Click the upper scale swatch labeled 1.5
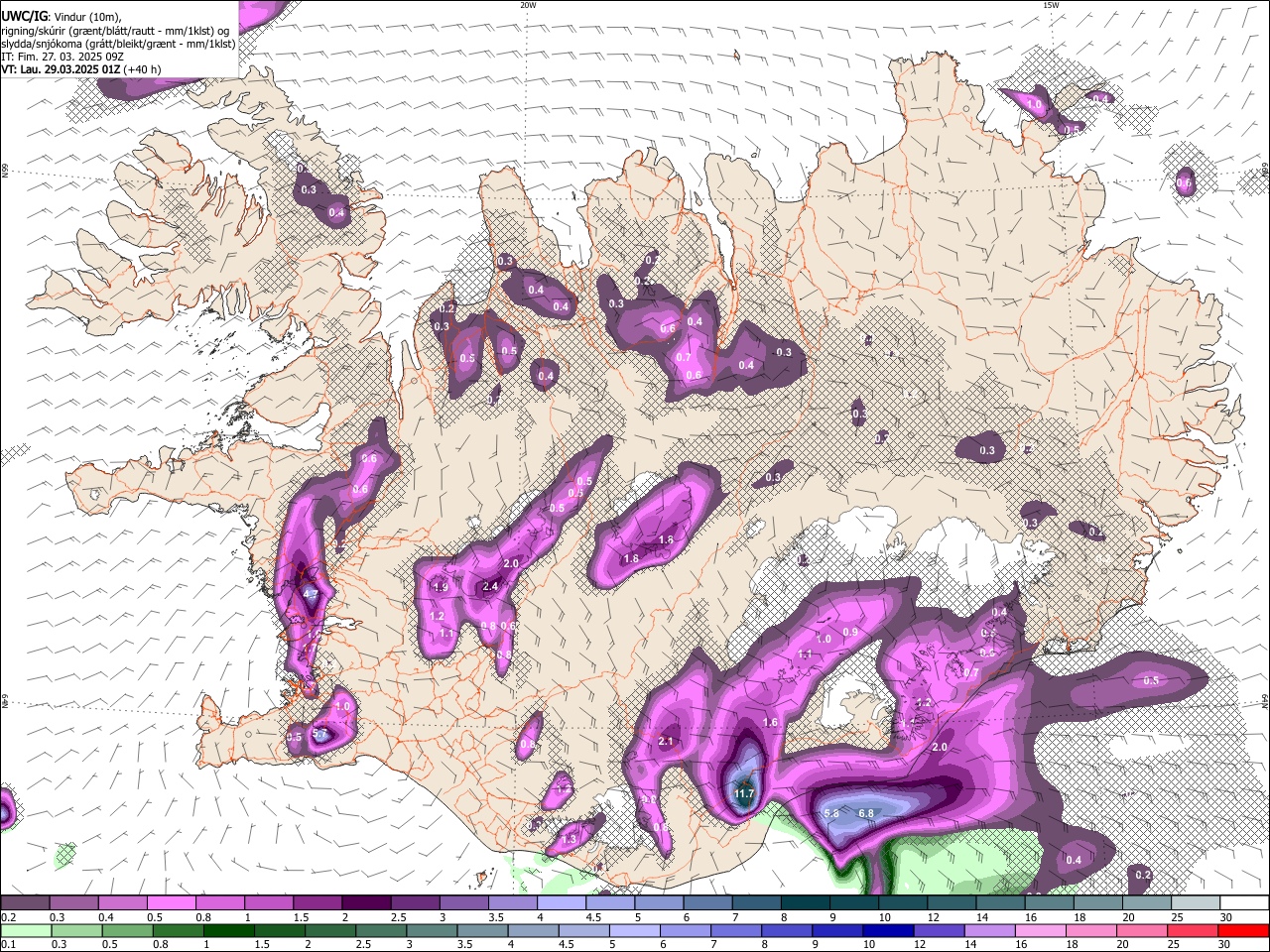Screen dimensions: 1270x952 click(317, 902)
